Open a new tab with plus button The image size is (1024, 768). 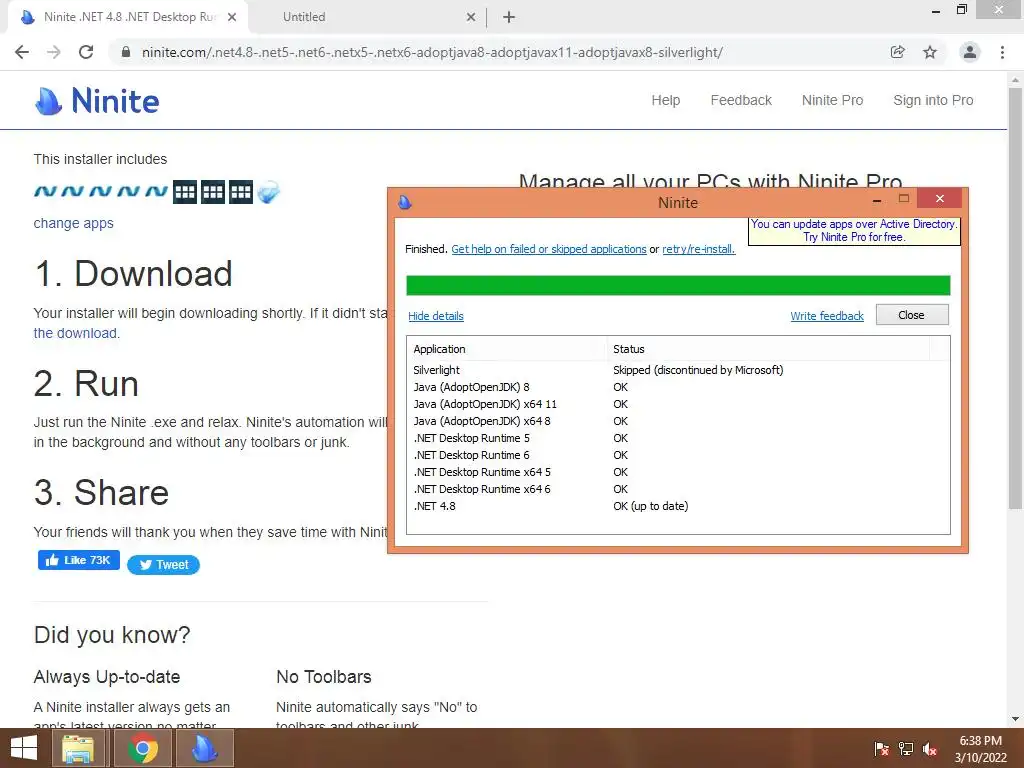tap(509, 17)
